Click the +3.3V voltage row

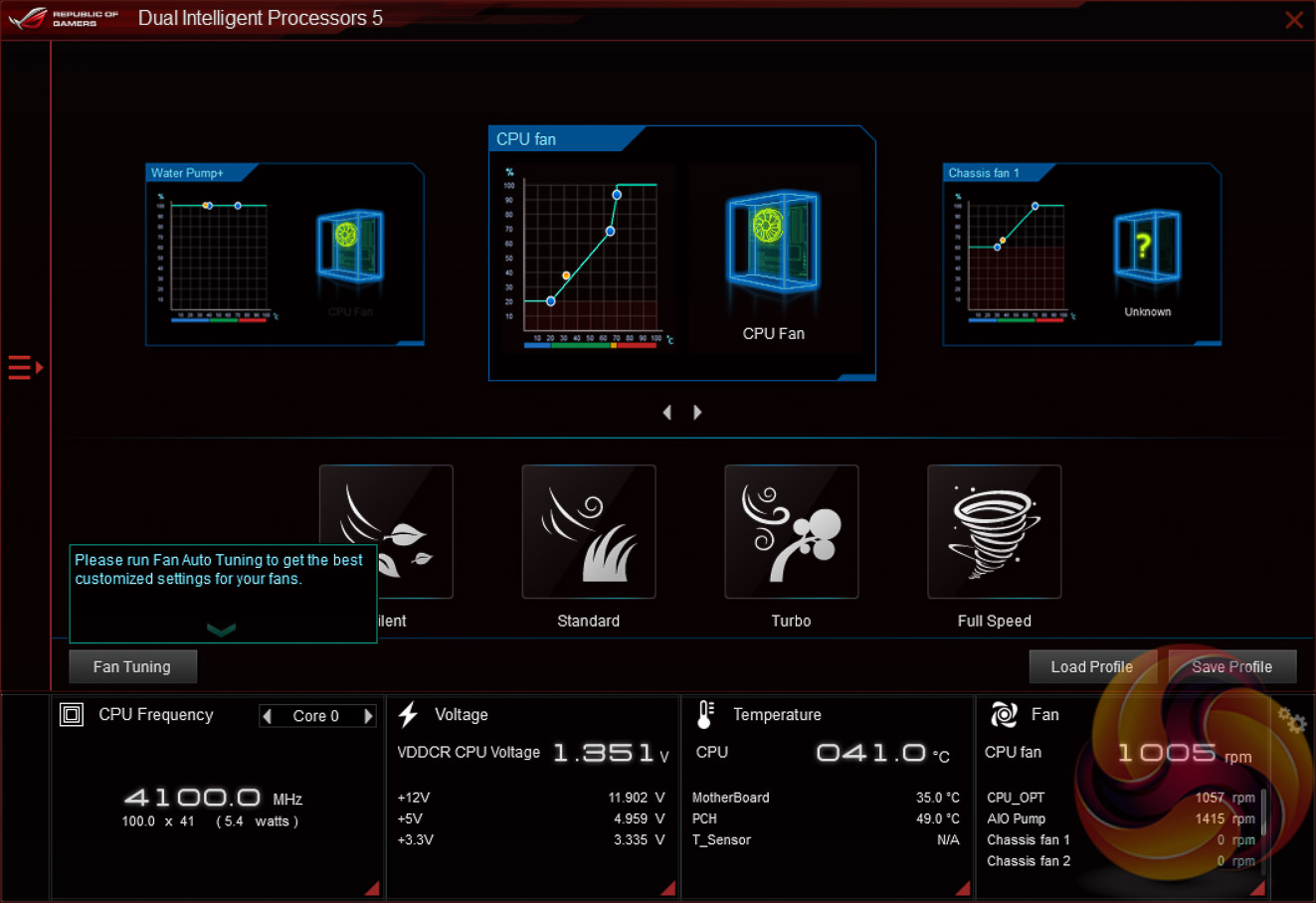click(531, 839)
